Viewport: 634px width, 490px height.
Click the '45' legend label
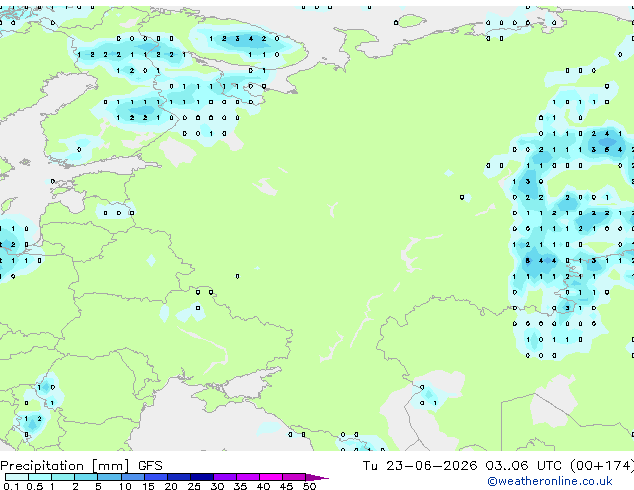[286, 486]
